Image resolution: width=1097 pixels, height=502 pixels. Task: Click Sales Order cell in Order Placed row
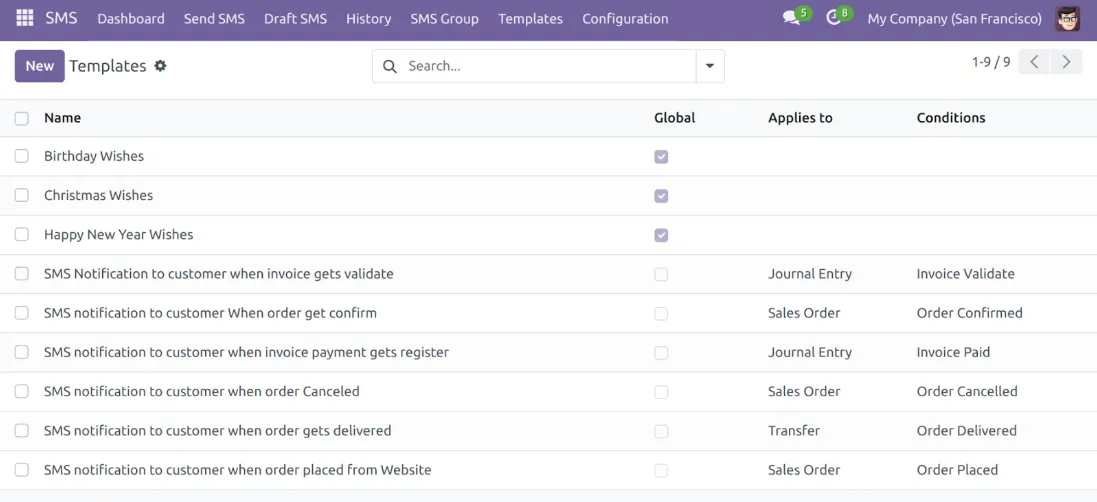coord(804,469)
